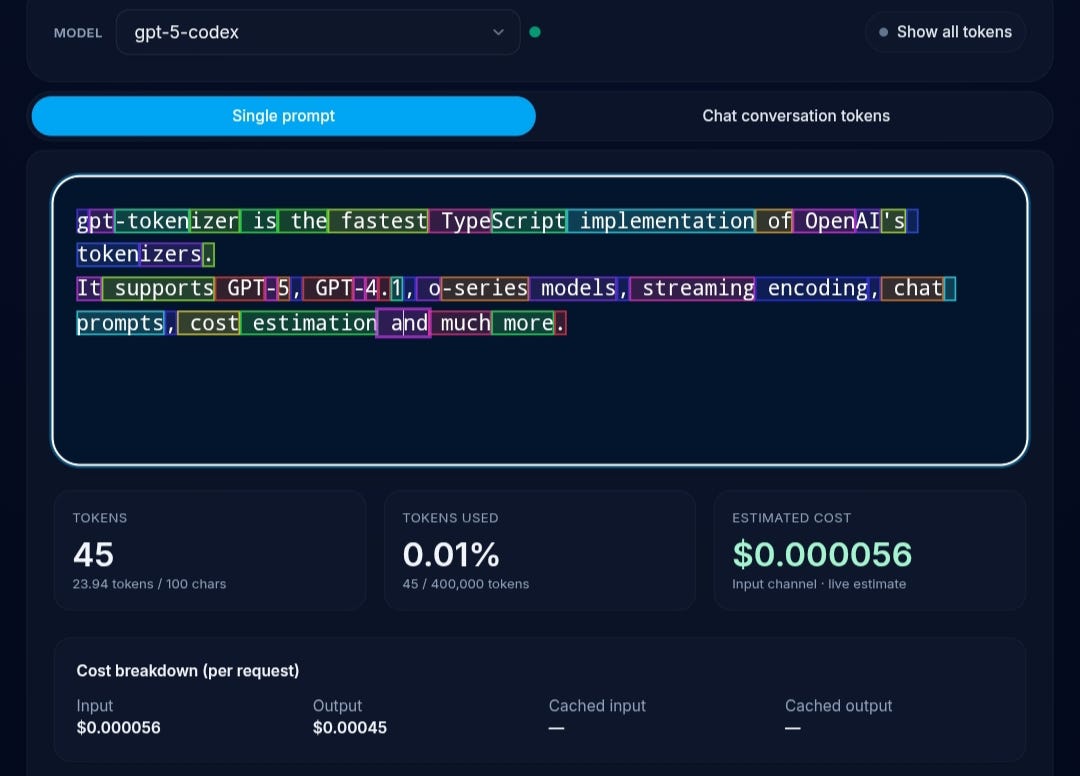Screen dimensions: 1080x776
Task: Click the green model status indicator dot
Action: 536,32
